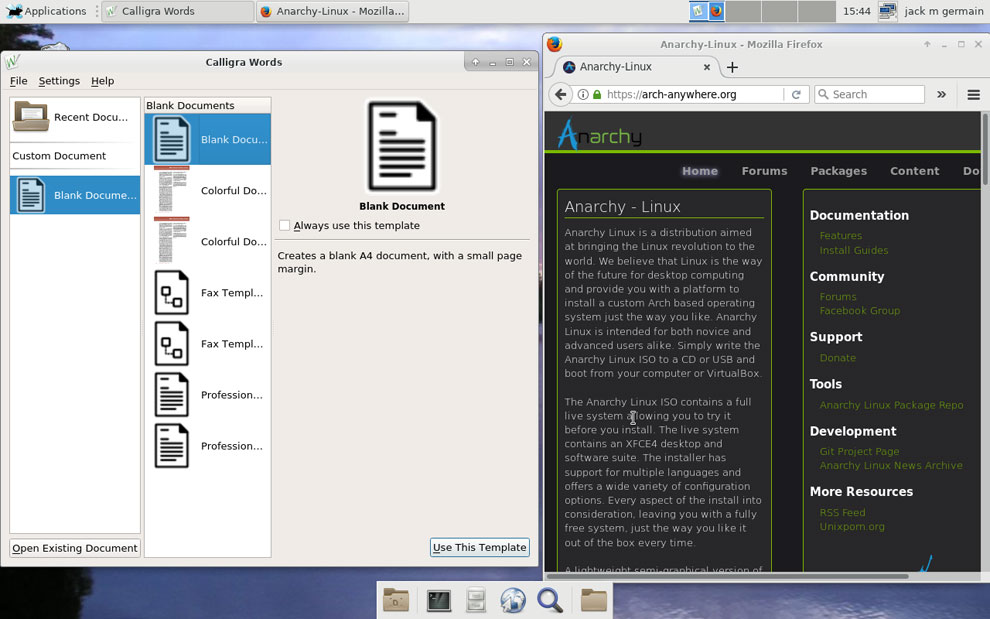Select the first Fax Template icon
Viewport: 990px width, 619px height.
pos(172,292)
